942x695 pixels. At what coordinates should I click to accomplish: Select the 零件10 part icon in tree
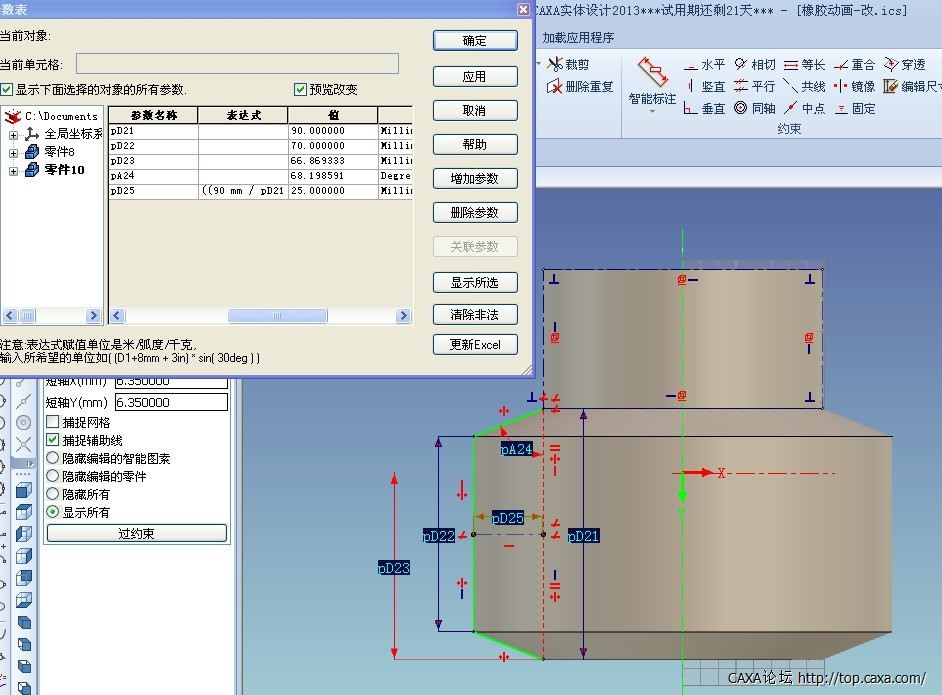[32, 170]
